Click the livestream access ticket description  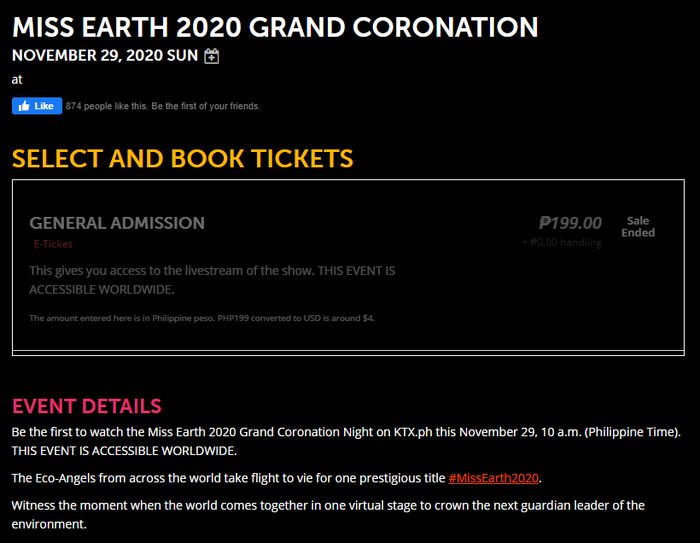point(212,280)
